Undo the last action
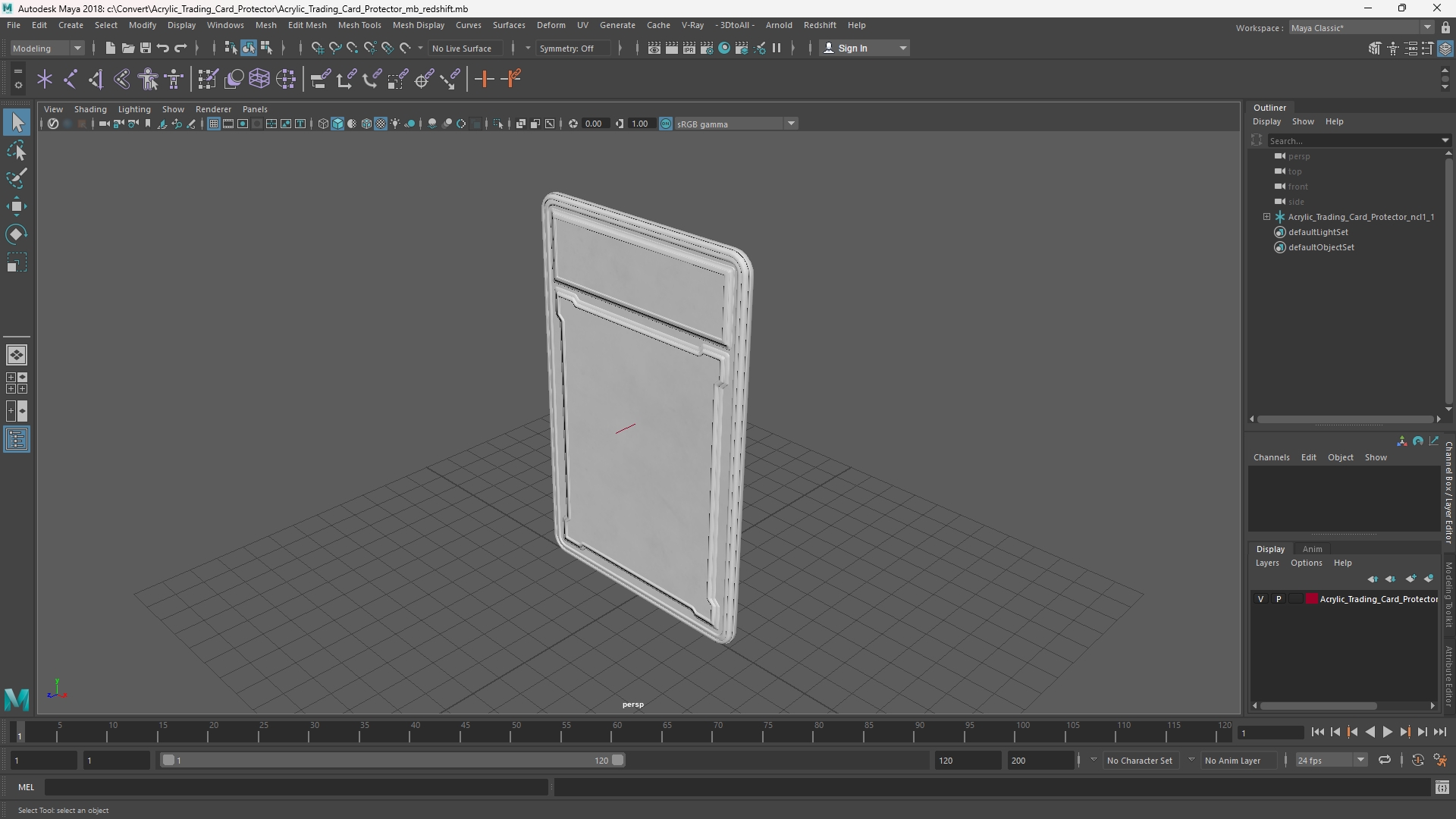 pos(162,48)
